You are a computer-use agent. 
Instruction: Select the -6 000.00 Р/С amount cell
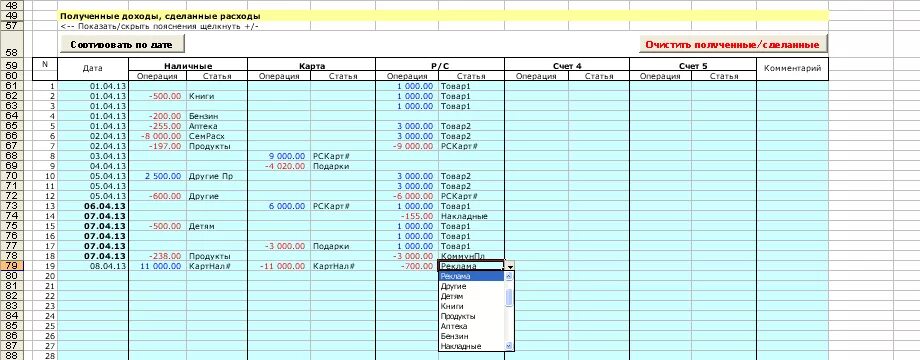coord(407,196)
